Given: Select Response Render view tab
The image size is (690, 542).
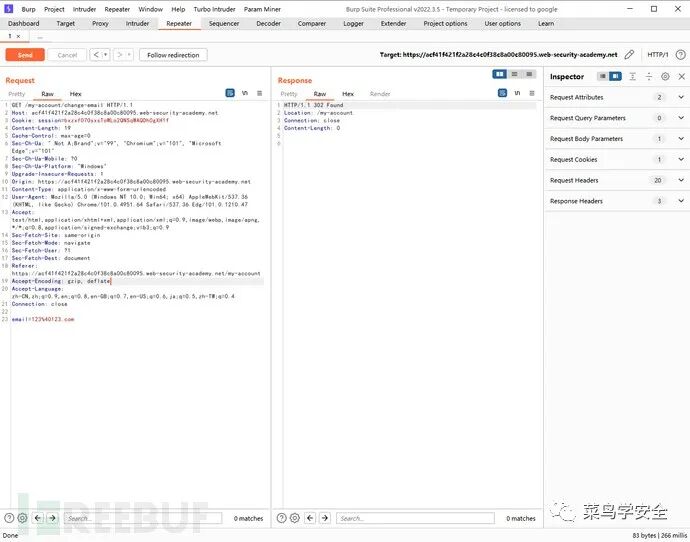Looking at the screenshot, I should tap(380, 94).
